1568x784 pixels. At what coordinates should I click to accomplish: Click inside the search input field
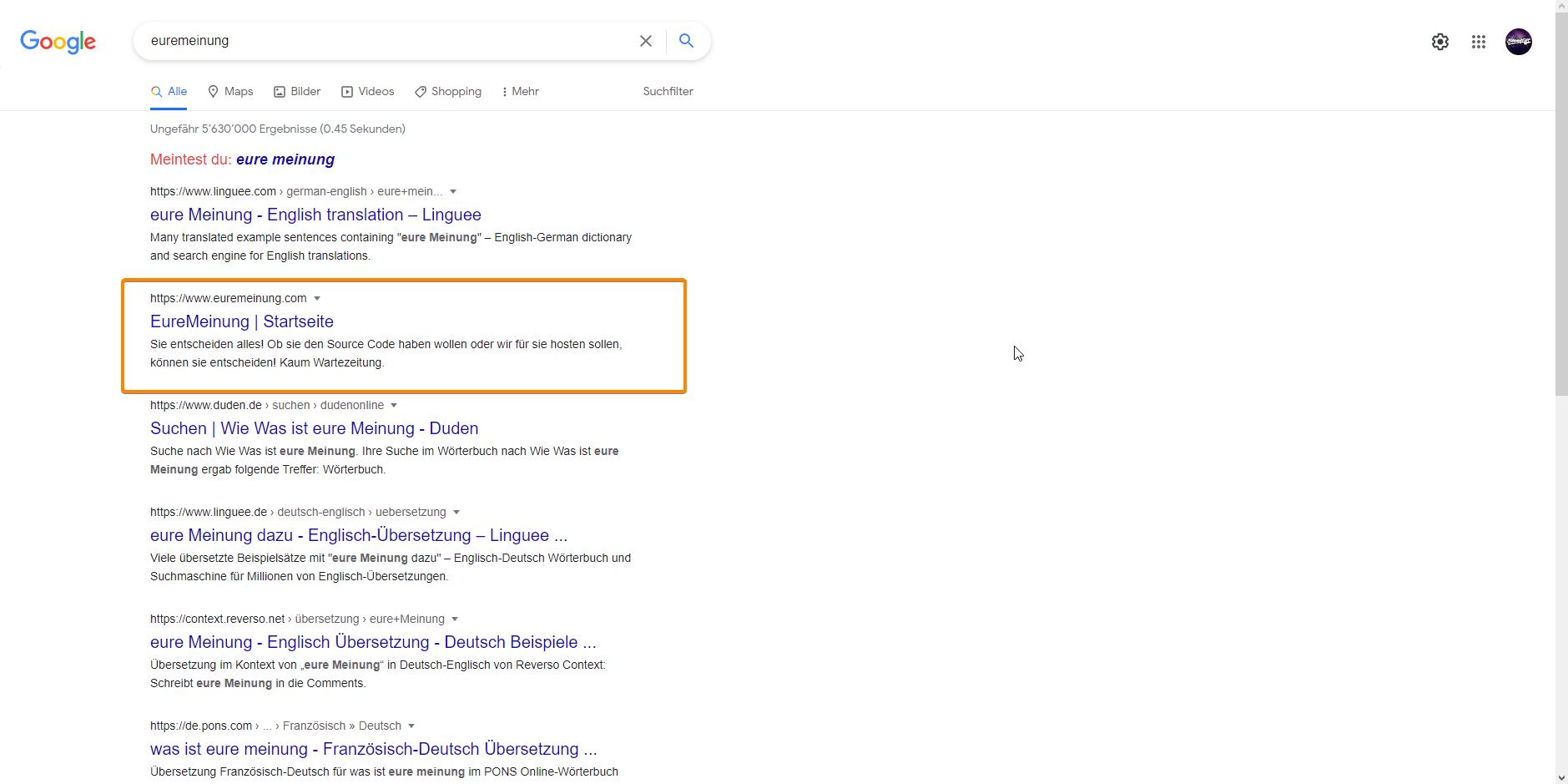tap(384, 41)
